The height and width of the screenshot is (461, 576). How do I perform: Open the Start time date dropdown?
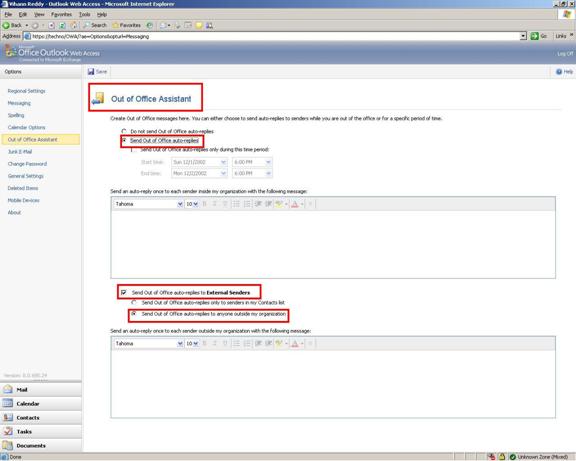point(223,162)
